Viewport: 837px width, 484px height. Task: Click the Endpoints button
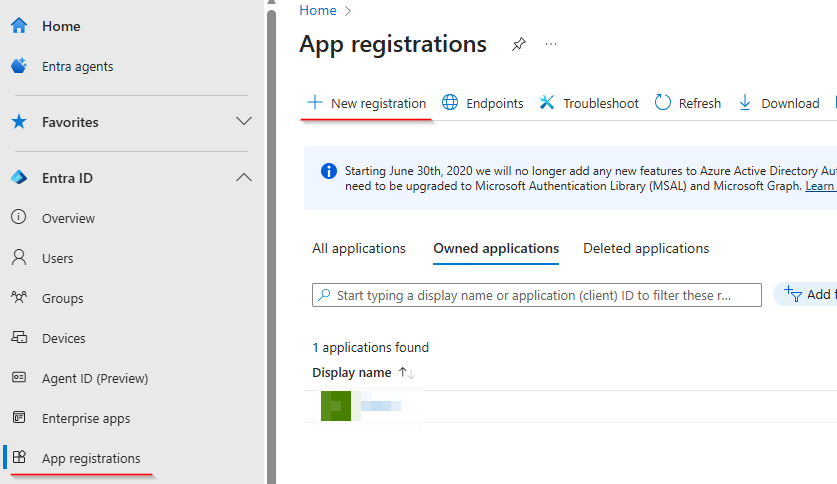pyautogui.click(x=483, y=103)
